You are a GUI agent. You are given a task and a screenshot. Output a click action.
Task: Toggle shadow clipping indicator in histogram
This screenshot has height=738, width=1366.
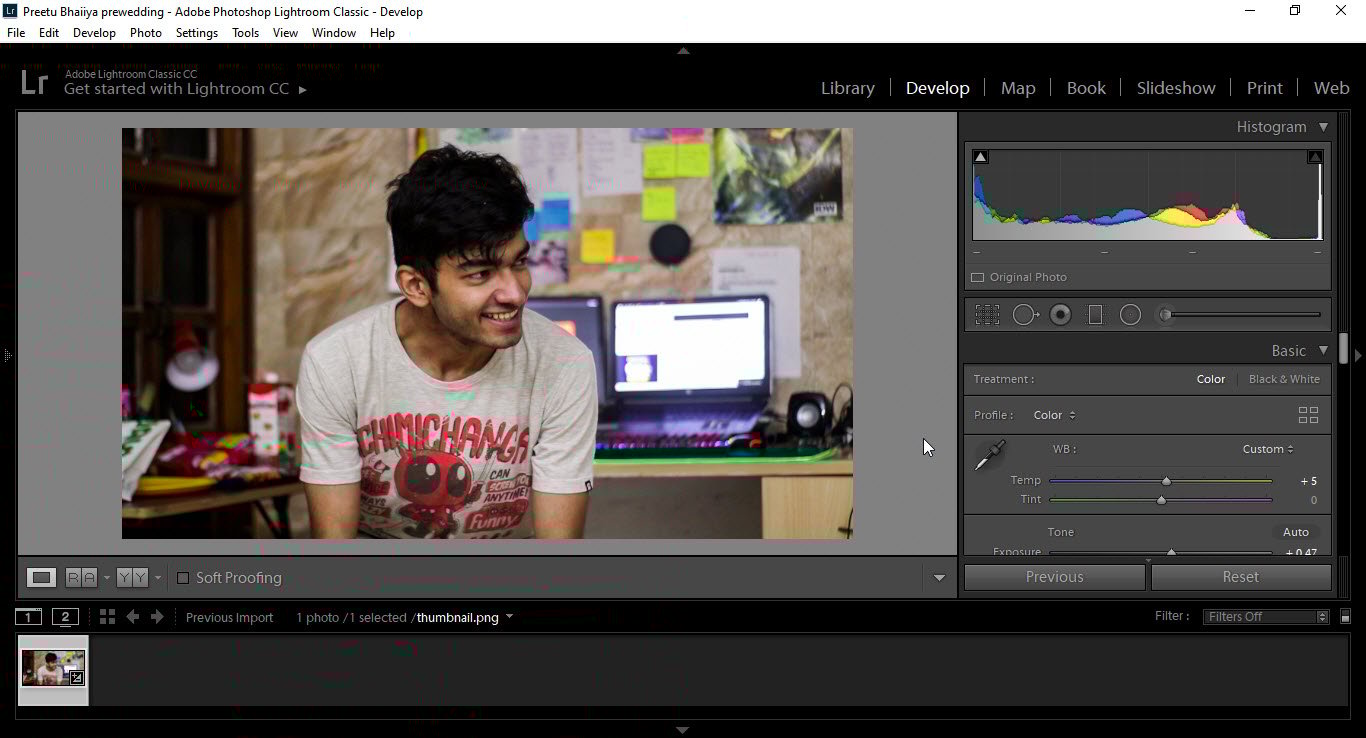tap(981, 157)
